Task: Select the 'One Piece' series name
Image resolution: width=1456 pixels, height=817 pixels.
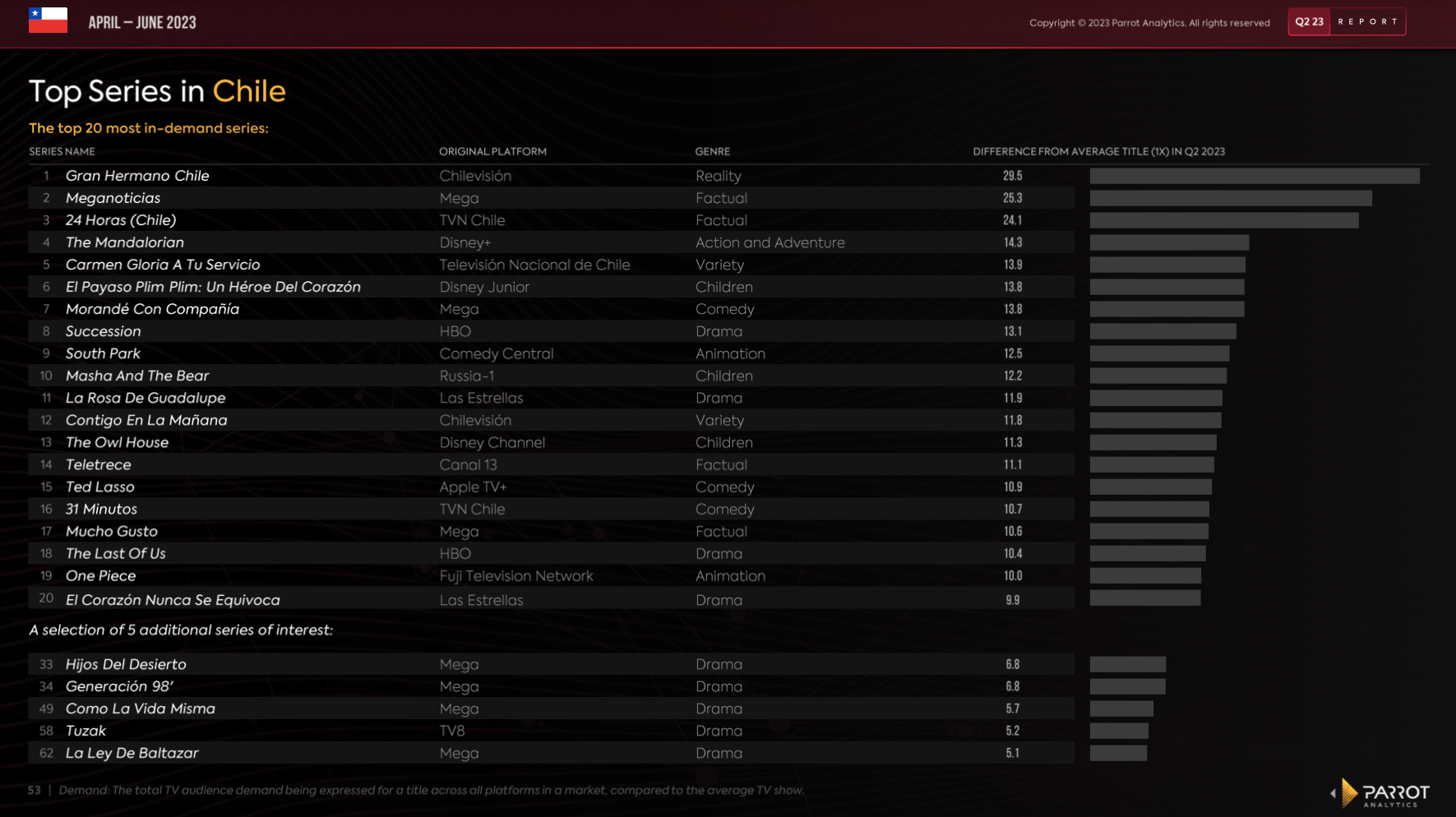Action: 100,575
